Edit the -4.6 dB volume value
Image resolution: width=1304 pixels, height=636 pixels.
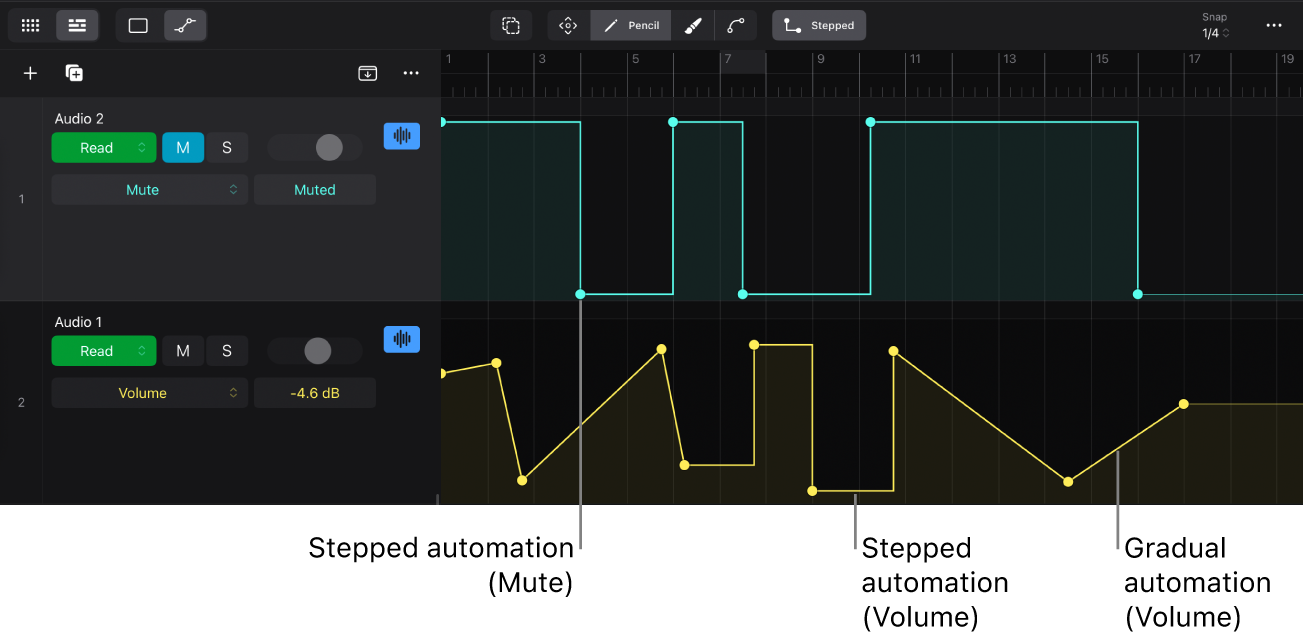coord(315,392)
